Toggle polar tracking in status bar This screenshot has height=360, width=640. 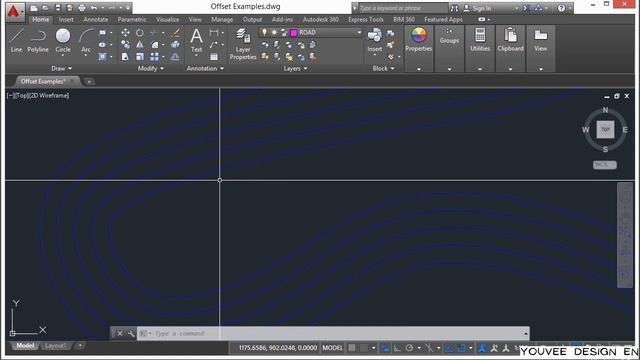409,348
